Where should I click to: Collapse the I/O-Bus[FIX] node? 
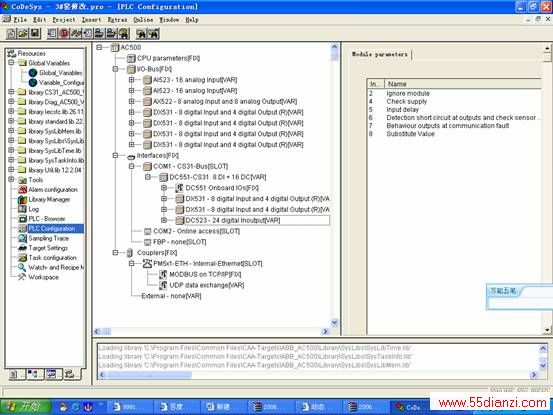point(115,69)
